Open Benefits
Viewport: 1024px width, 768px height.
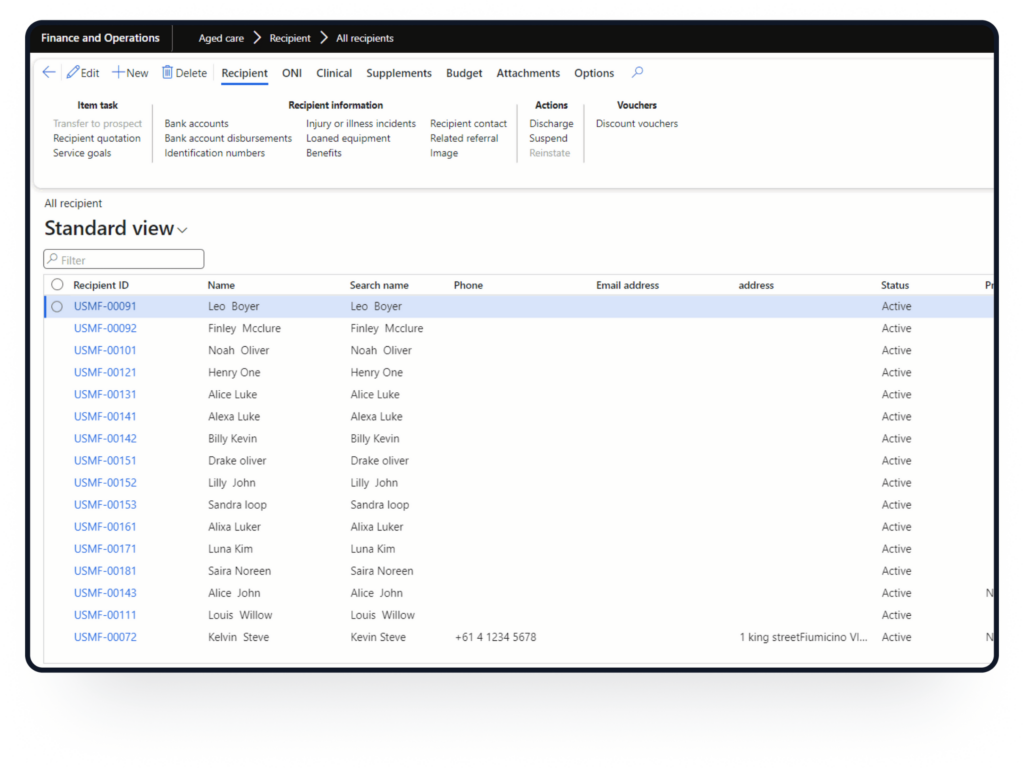pyautogui.click(x=324, y=153)
